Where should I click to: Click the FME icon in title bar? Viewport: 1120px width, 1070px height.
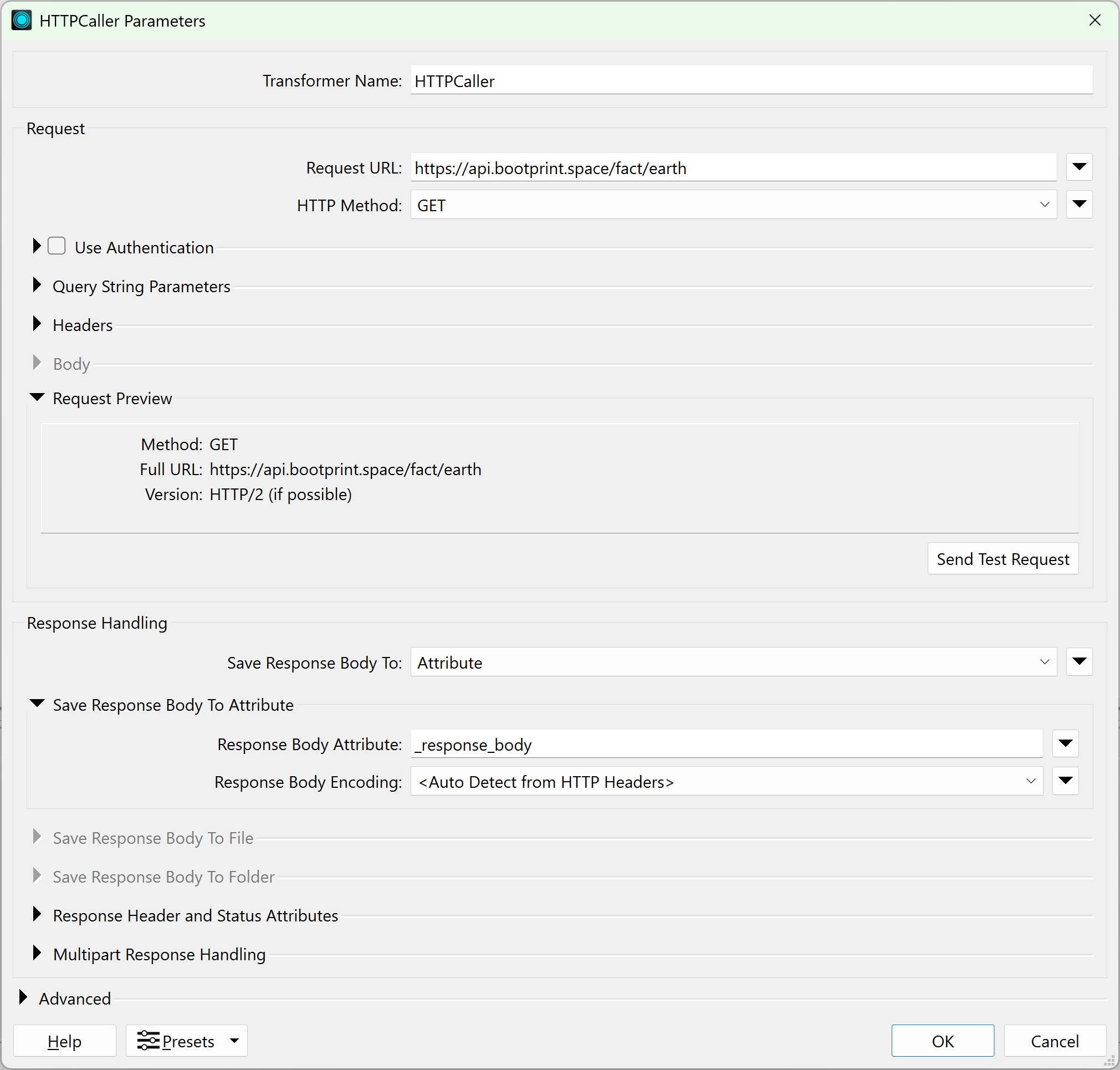coord(22,21)
